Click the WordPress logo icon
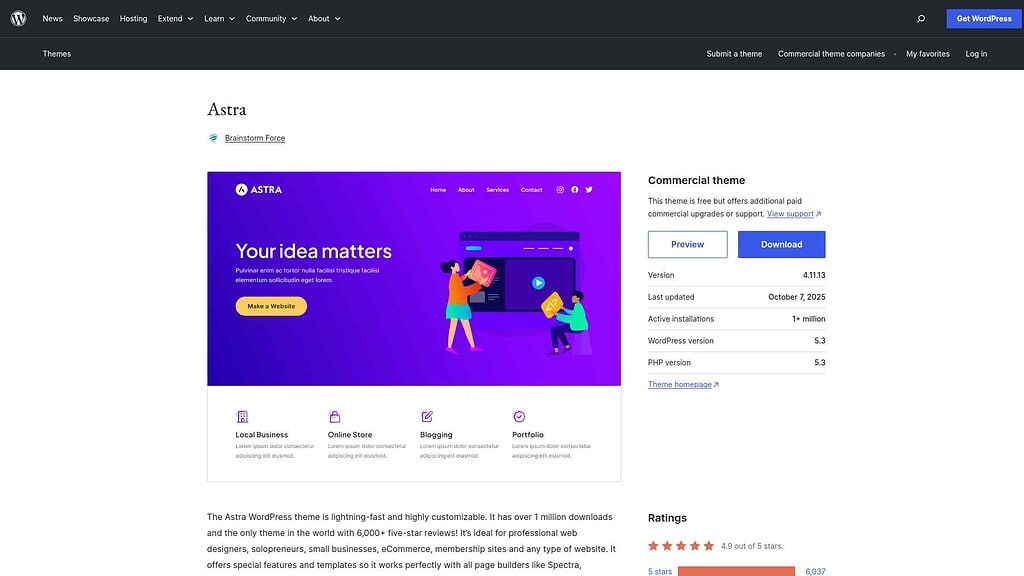Viewport: 1024px width, 576px height. tap(18, 18)
